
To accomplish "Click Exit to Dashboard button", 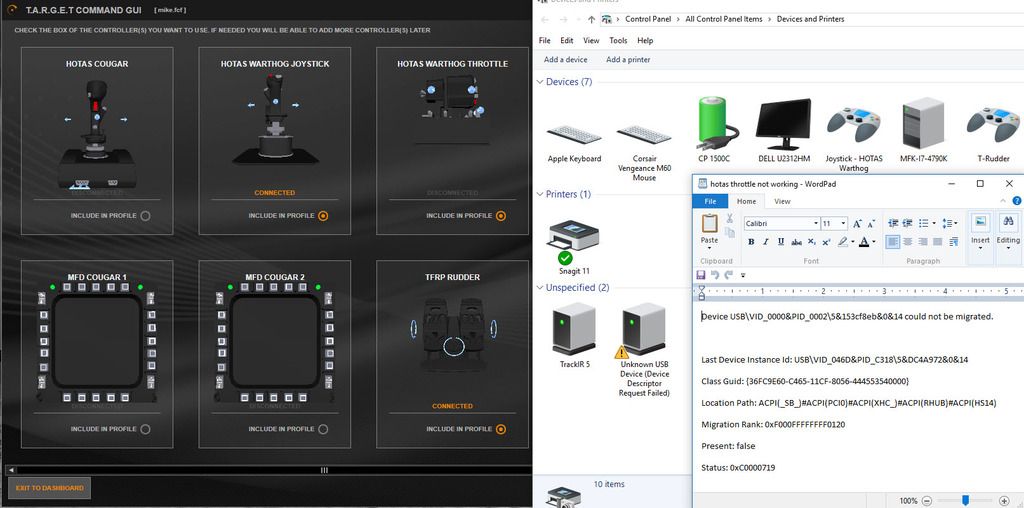I will [50, 488].
